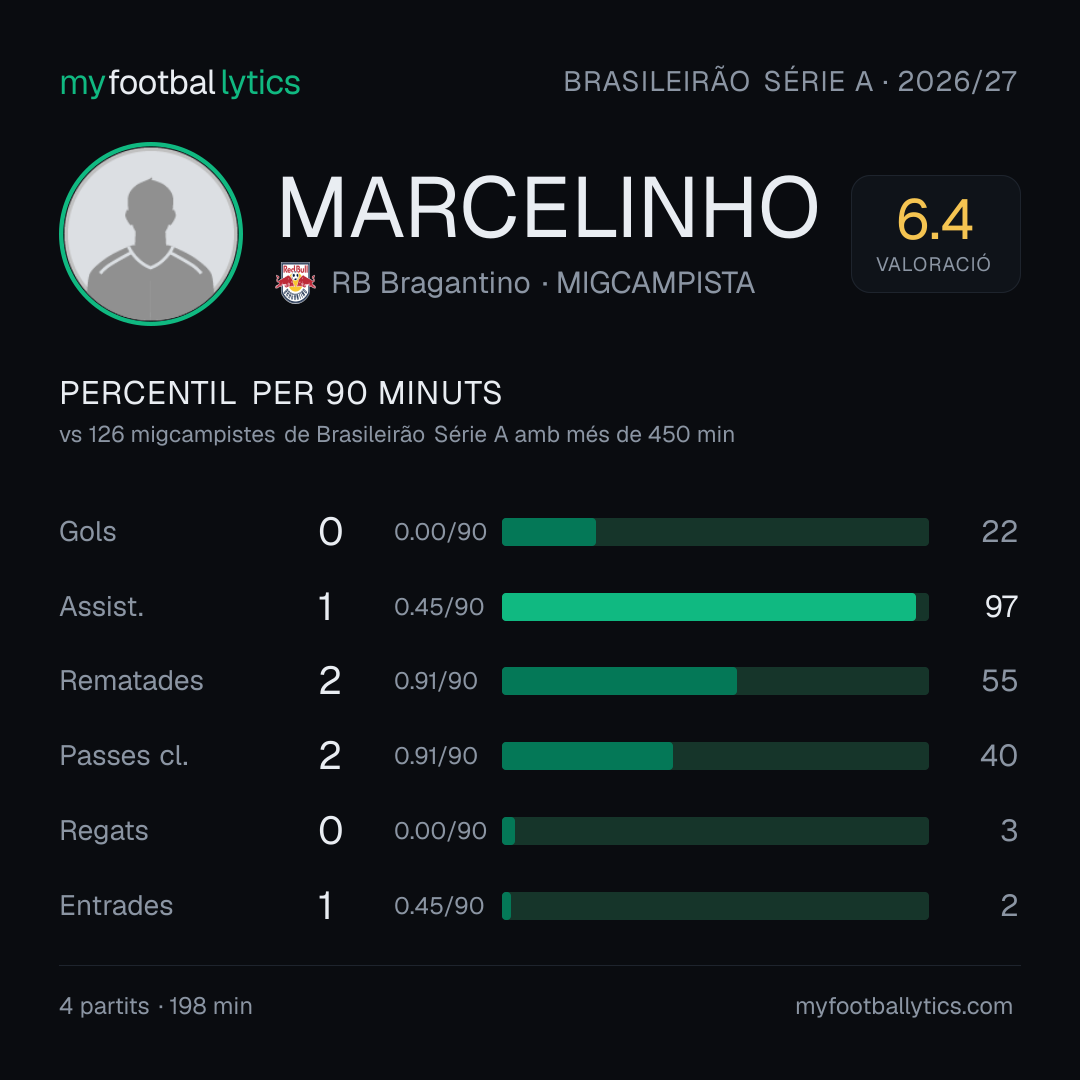1080x1080 pixels.
Task: Click the Brasileirão Série A 2026/27 label
Action: [x=790, y=81]
